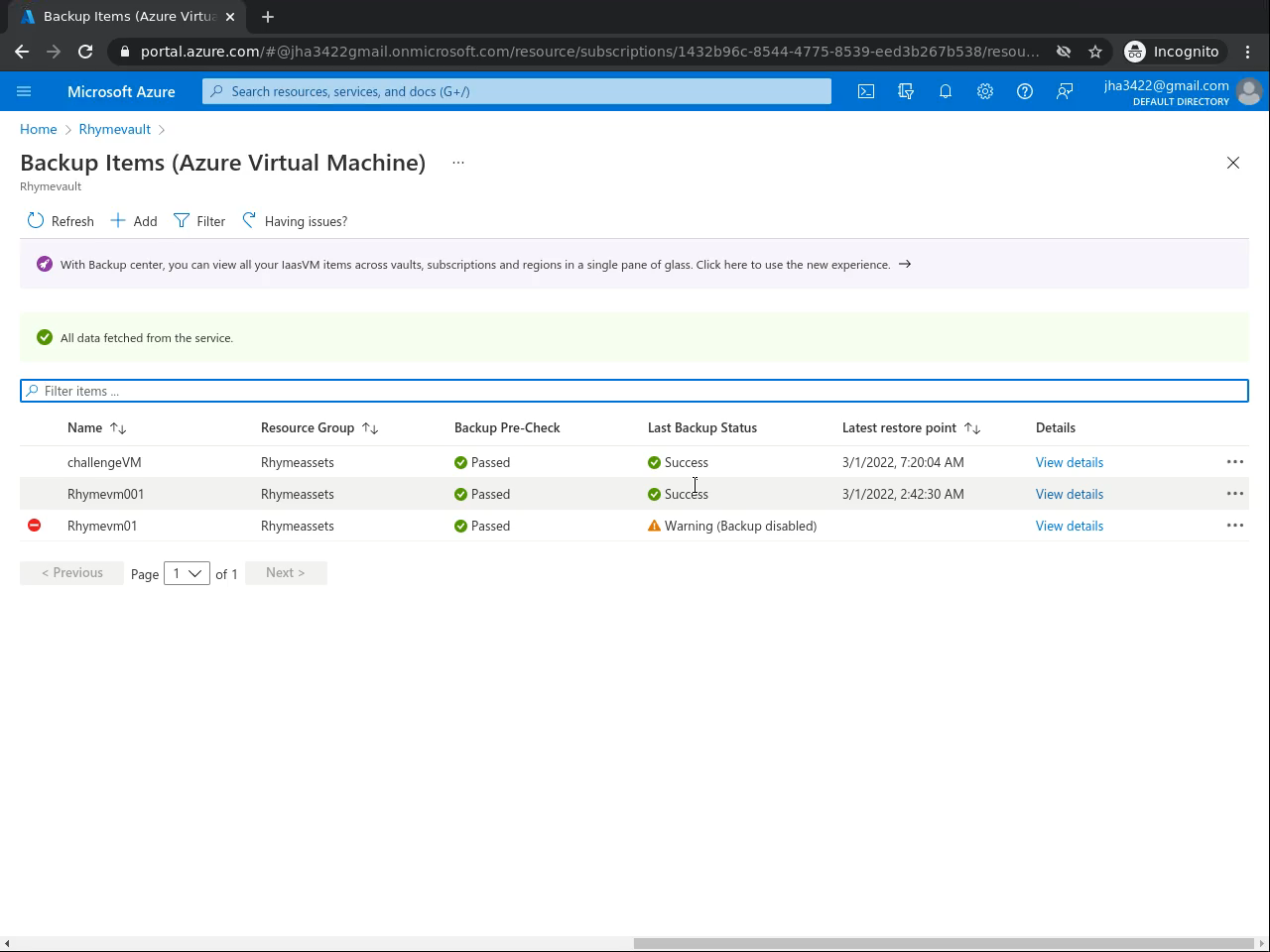
Task: Open the notifications bell
Action: pyautogui.click(x=946, y=91)
